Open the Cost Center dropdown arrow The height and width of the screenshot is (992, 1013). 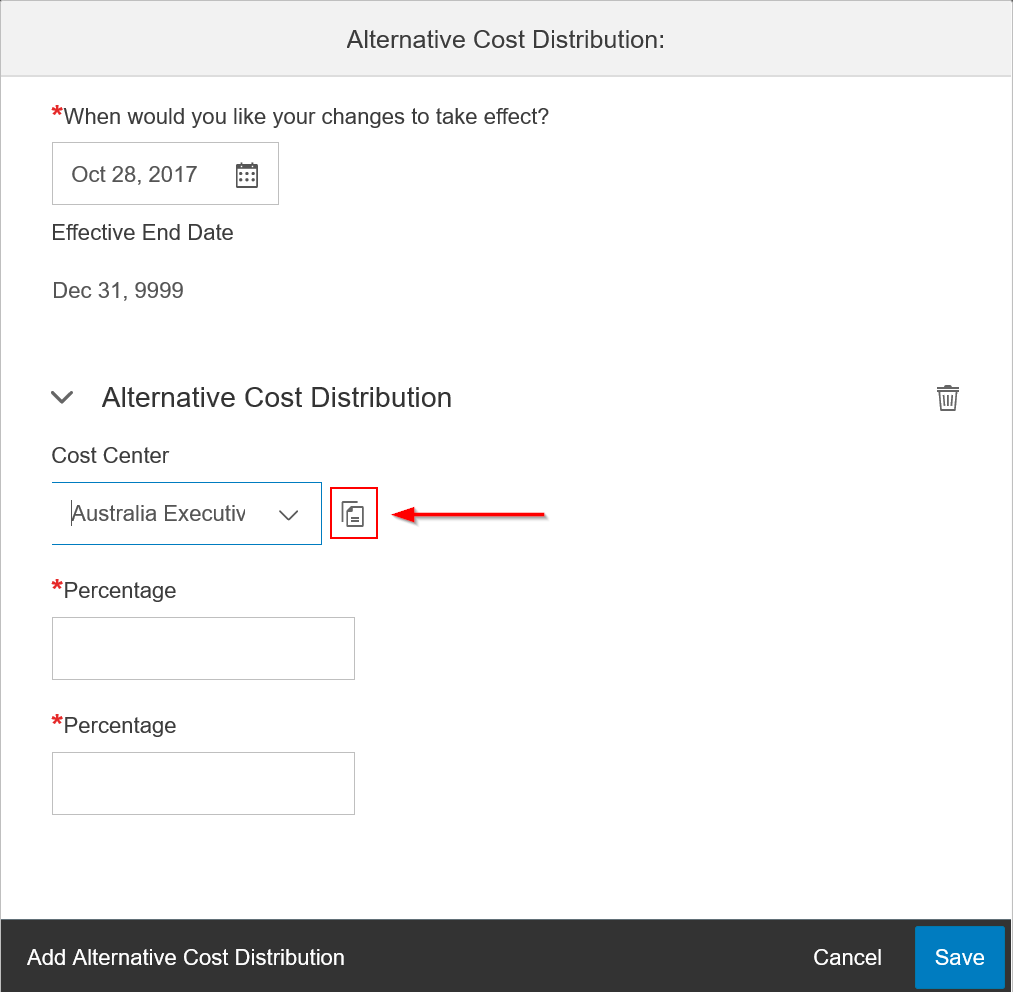288,514
